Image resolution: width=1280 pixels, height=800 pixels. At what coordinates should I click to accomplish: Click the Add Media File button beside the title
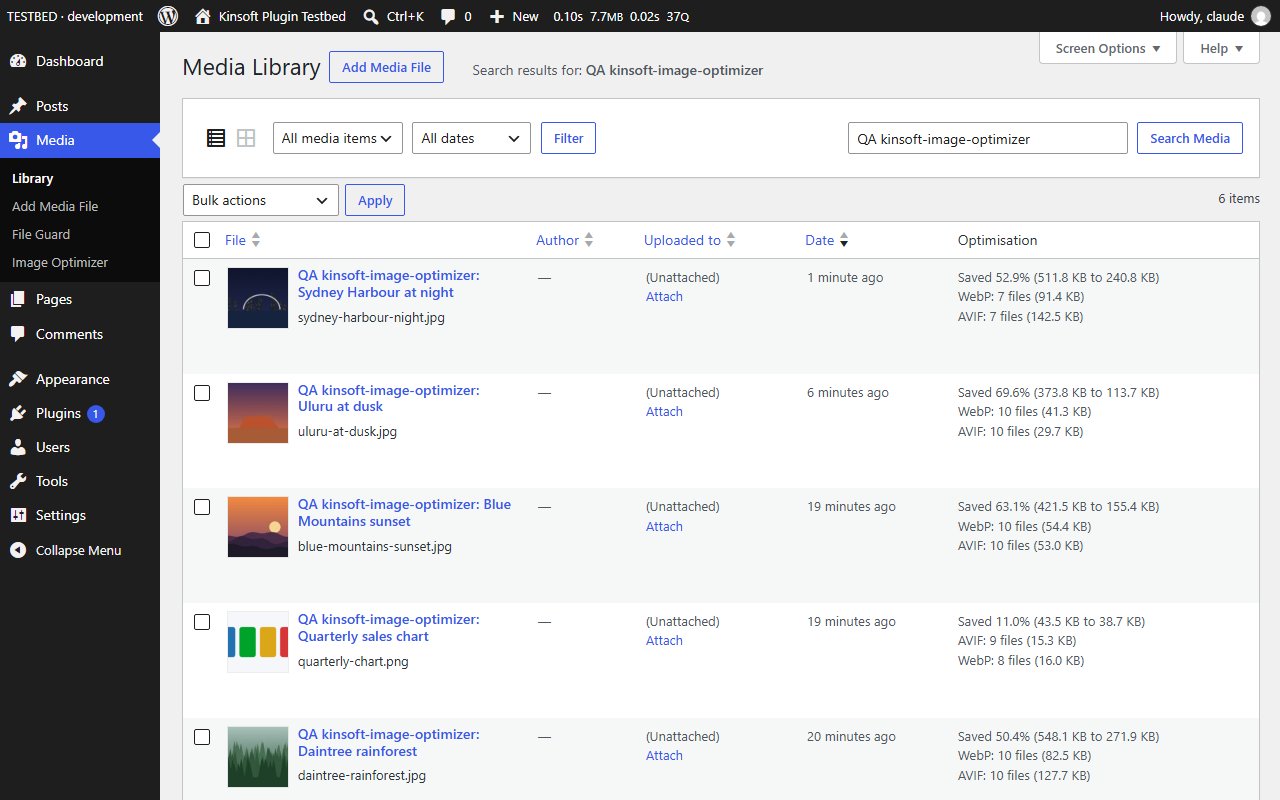pos(386,67)
